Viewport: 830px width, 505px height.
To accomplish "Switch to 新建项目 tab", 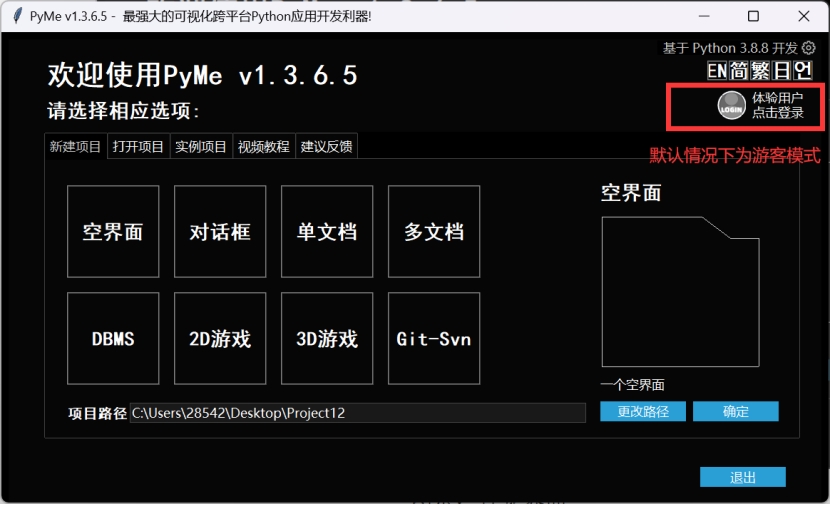I will (x=75, y=146).
